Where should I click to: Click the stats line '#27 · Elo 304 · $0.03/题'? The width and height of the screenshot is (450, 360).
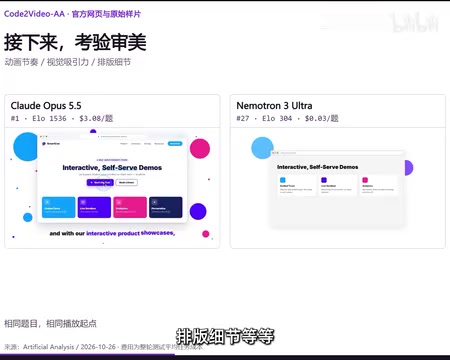pos(287,118)
